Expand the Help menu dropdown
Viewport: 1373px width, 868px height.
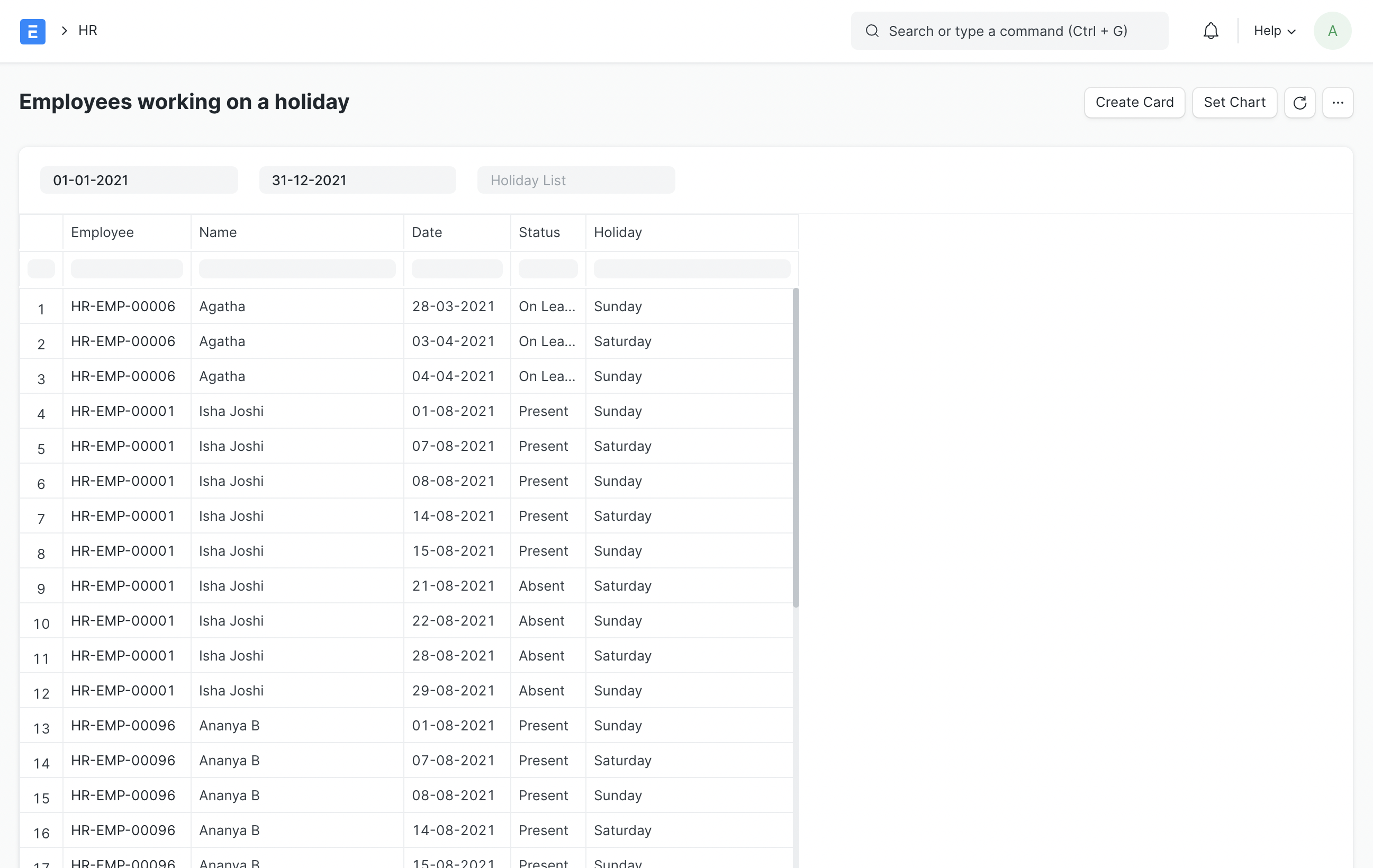click(1275, 30)
